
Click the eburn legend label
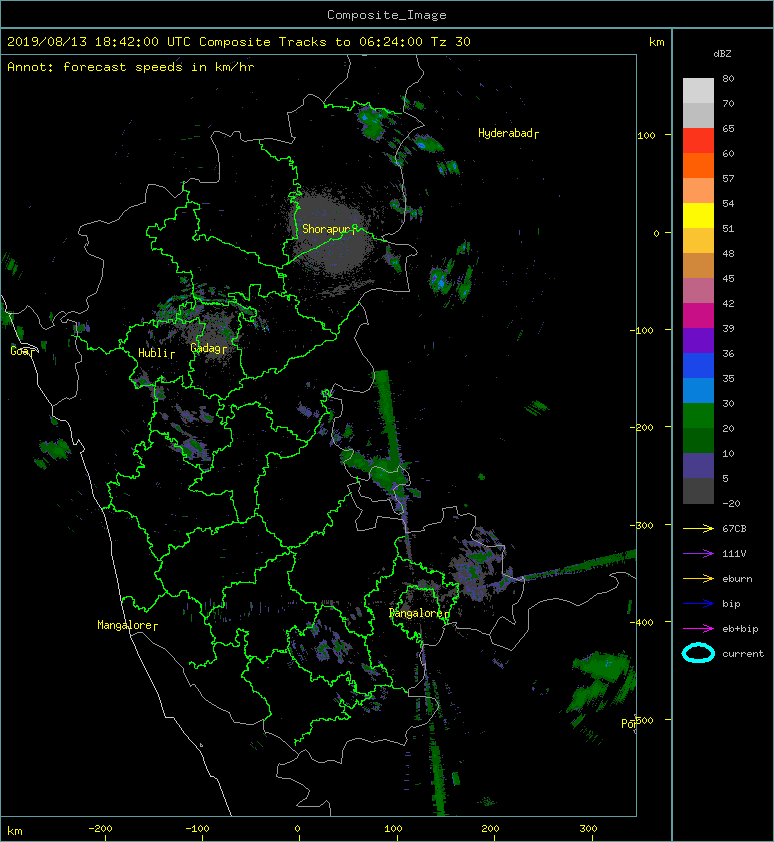pos(737,579)
